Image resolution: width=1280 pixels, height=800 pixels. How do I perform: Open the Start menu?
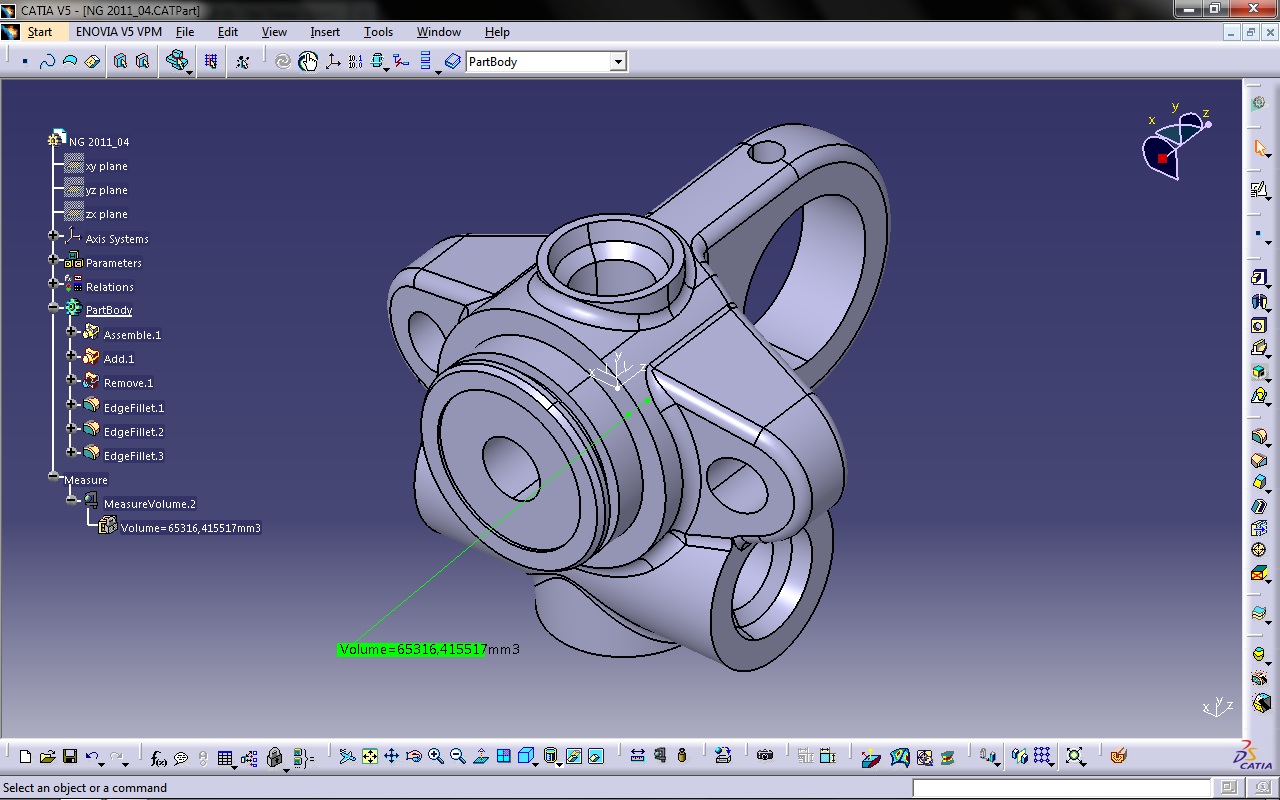(40, 32)
